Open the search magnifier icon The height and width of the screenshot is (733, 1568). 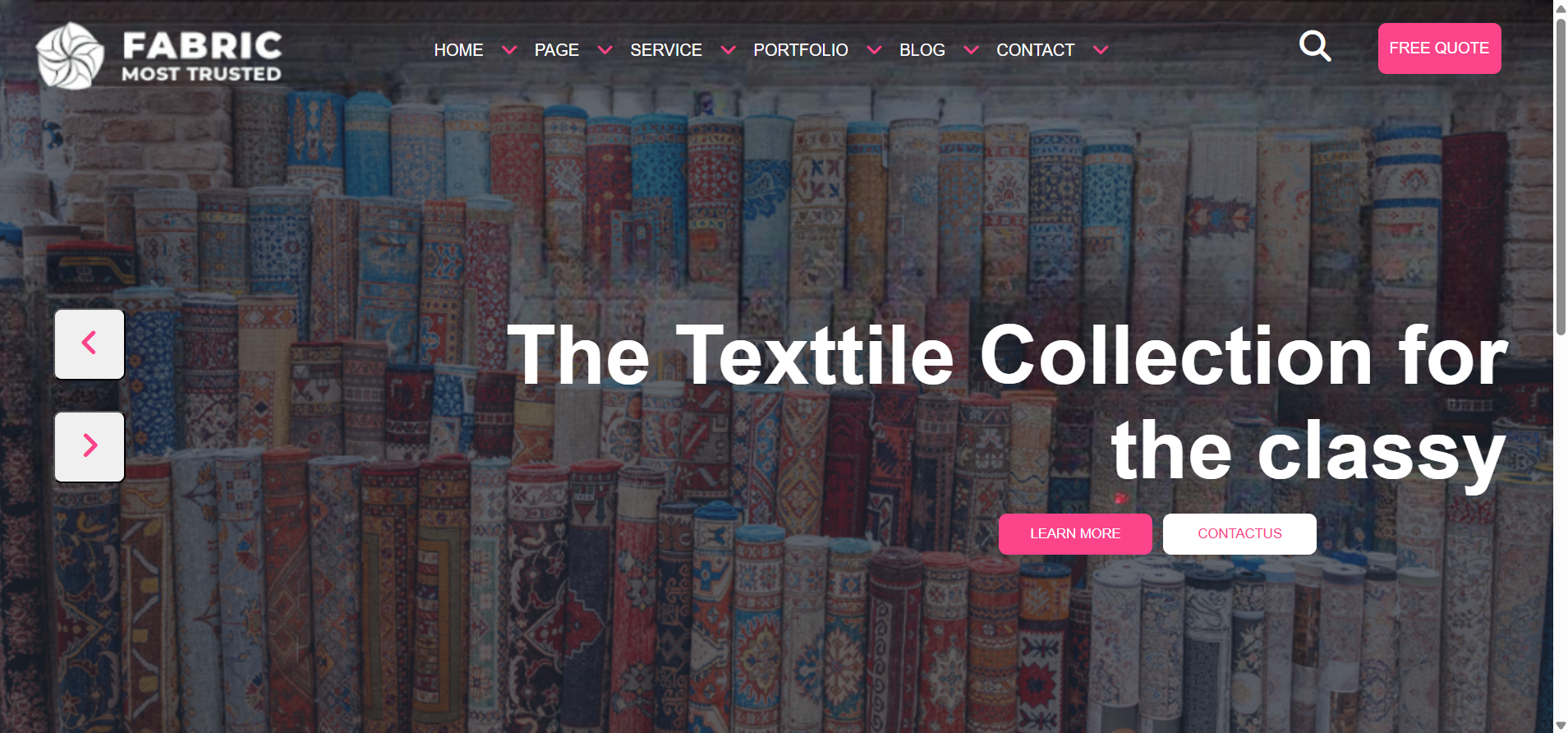point(1314,46)
